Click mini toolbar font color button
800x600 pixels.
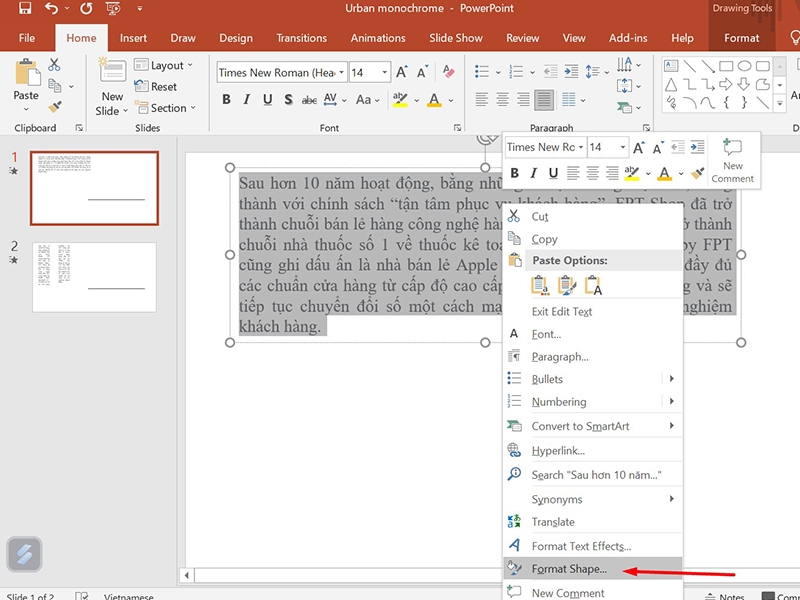coord(664,173)
